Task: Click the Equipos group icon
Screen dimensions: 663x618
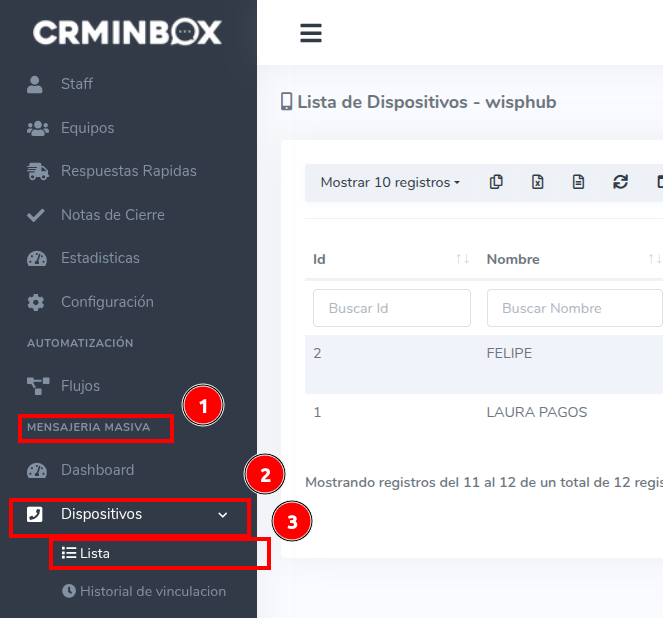Action: pyautogui.click(x=37, y=128)
